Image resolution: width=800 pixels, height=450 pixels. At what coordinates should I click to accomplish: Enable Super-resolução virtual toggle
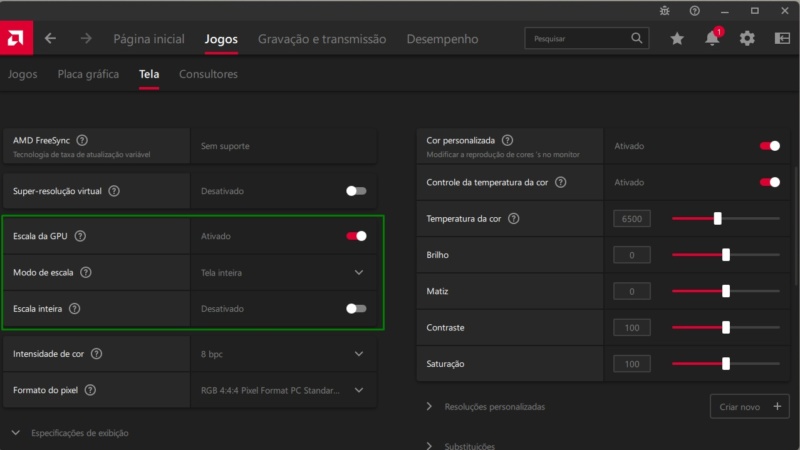point(356,191)
